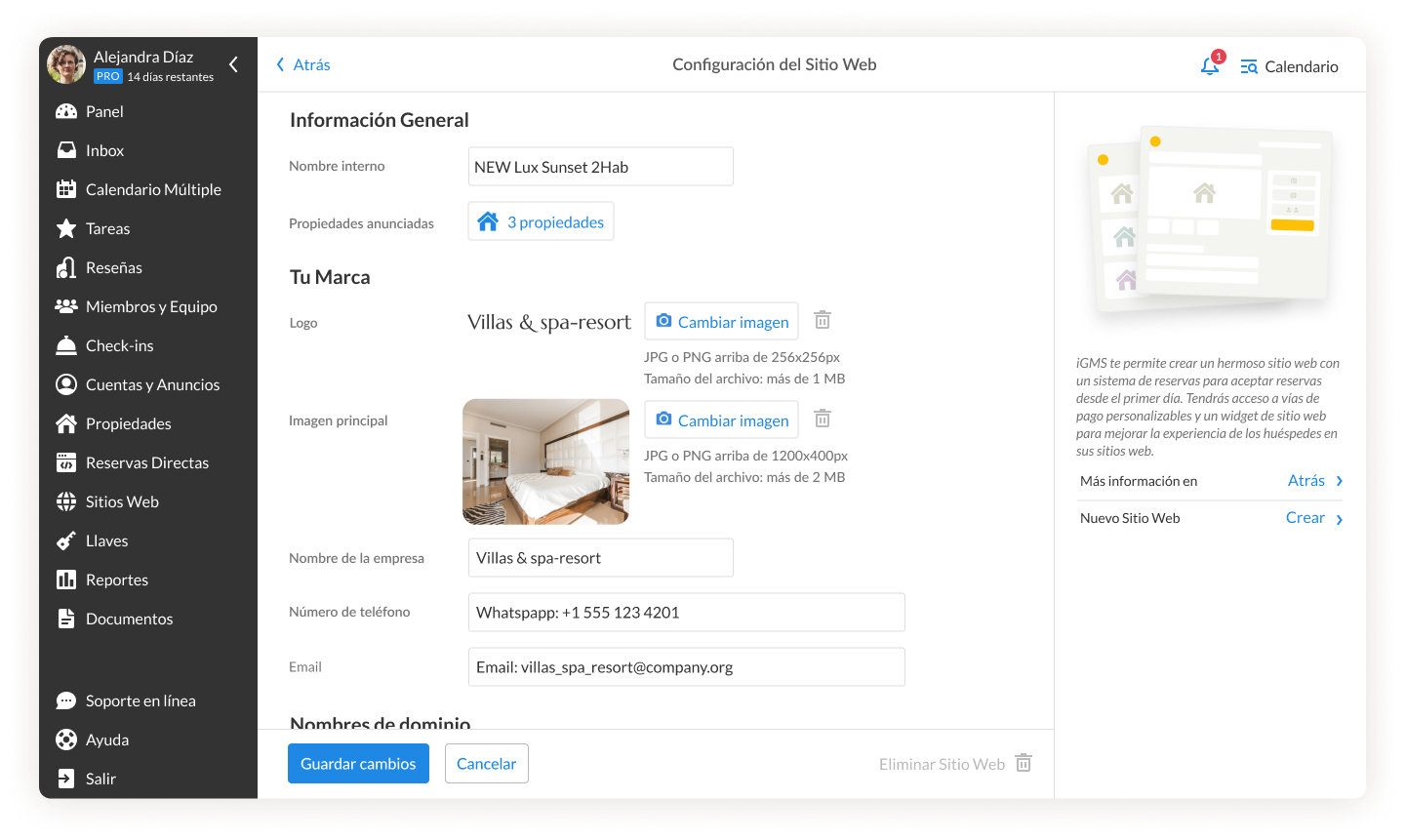Click '14 días restantes' text
Screen dimensions: 1406x840
[170, 77]
